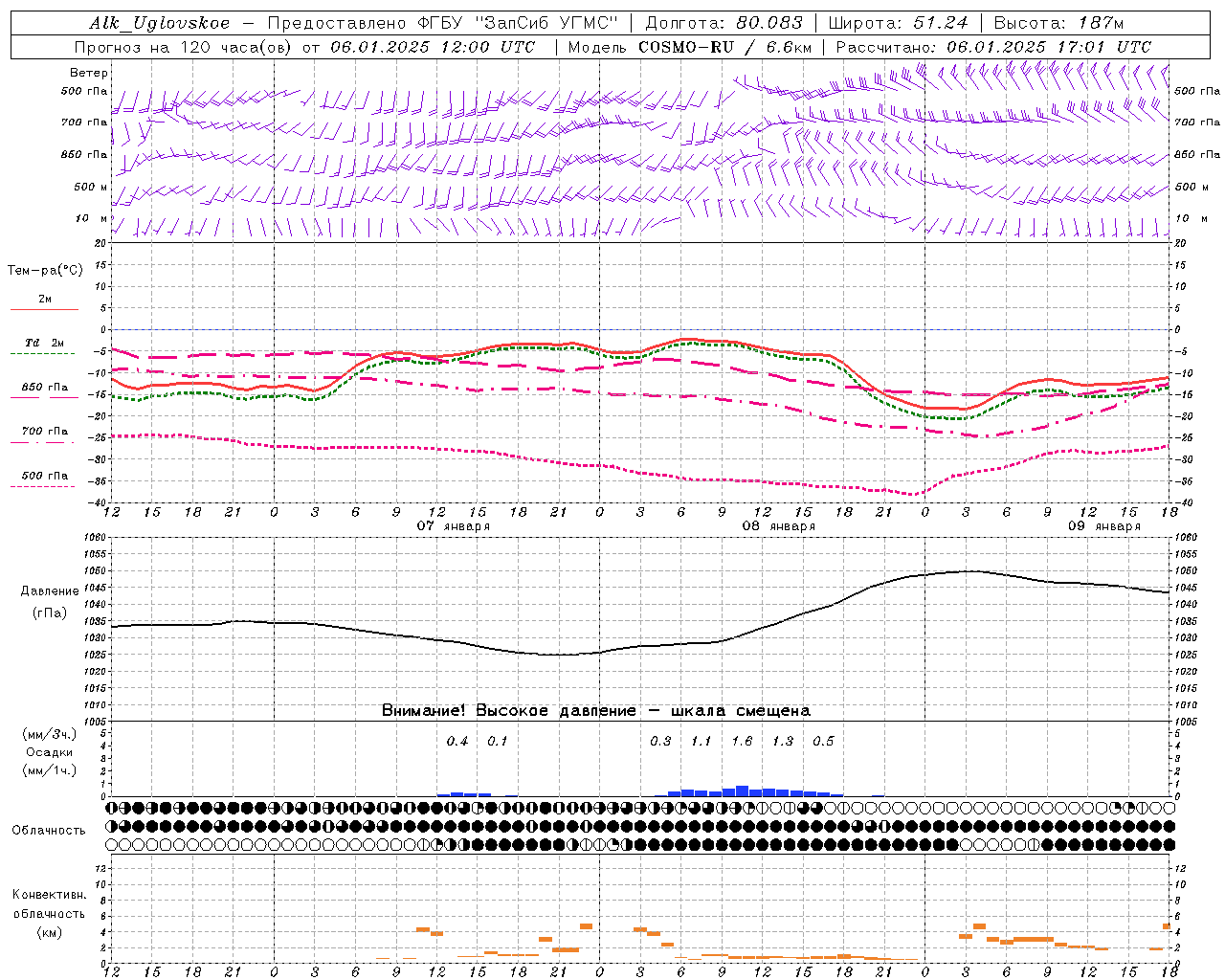
Task: Click the 'Облачность' cloudiness label
Action: pyautogui.click(x=49, y=830)
